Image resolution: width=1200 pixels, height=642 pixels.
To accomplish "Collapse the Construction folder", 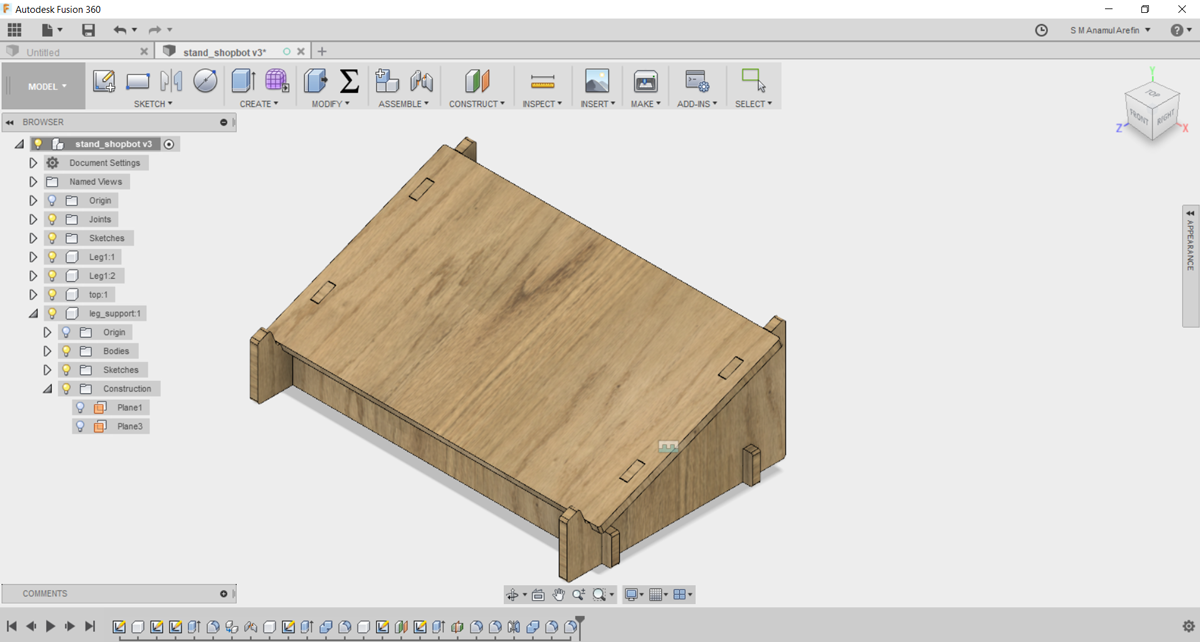I will (47, 389).
